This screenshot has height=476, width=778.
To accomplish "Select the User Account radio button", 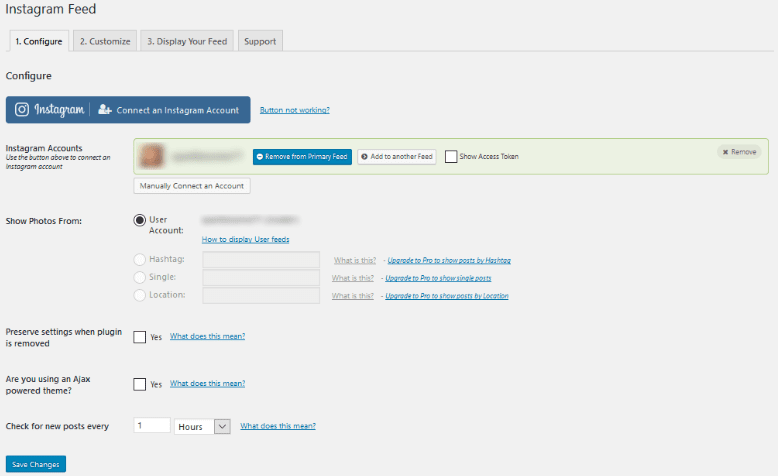I will point(139,220).
